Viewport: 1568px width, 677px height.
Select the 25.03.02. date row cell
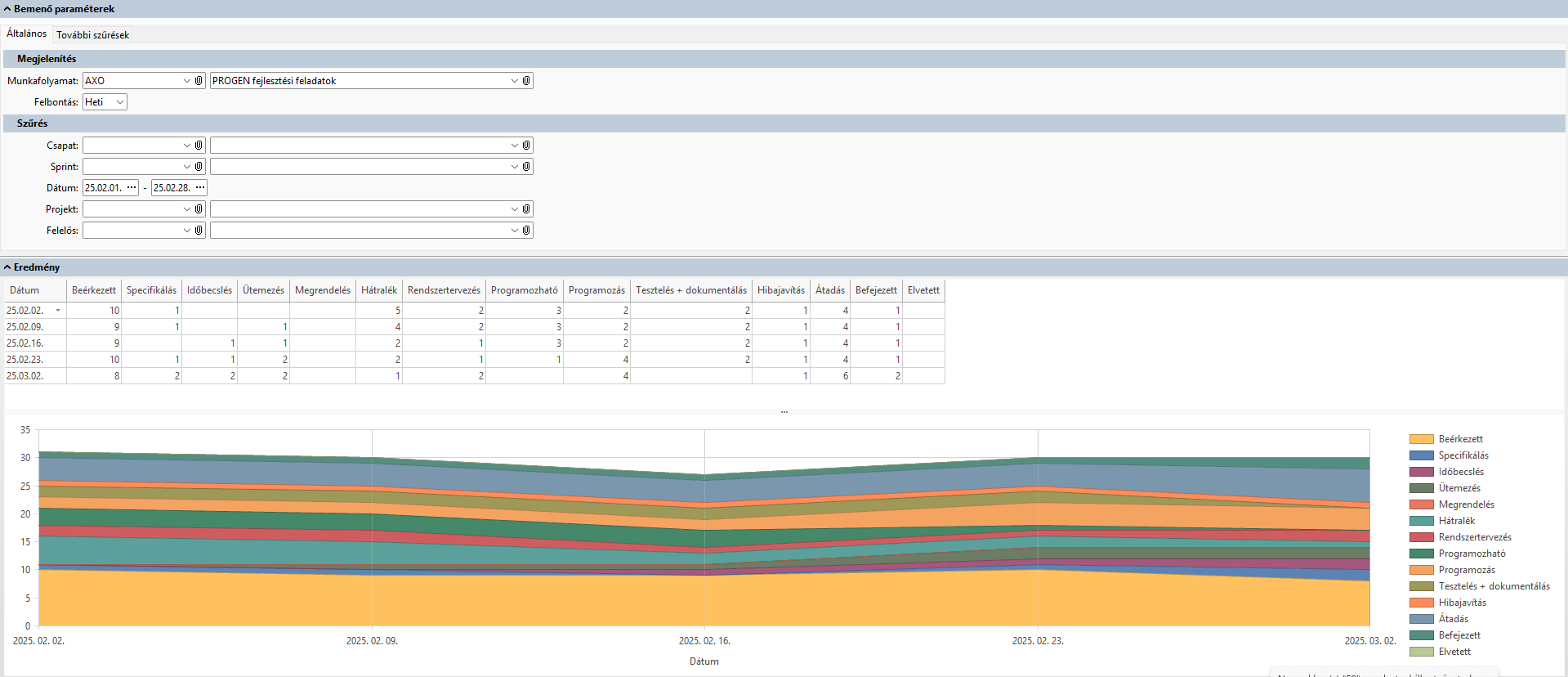pyautogui.click(x=35, y=376)
